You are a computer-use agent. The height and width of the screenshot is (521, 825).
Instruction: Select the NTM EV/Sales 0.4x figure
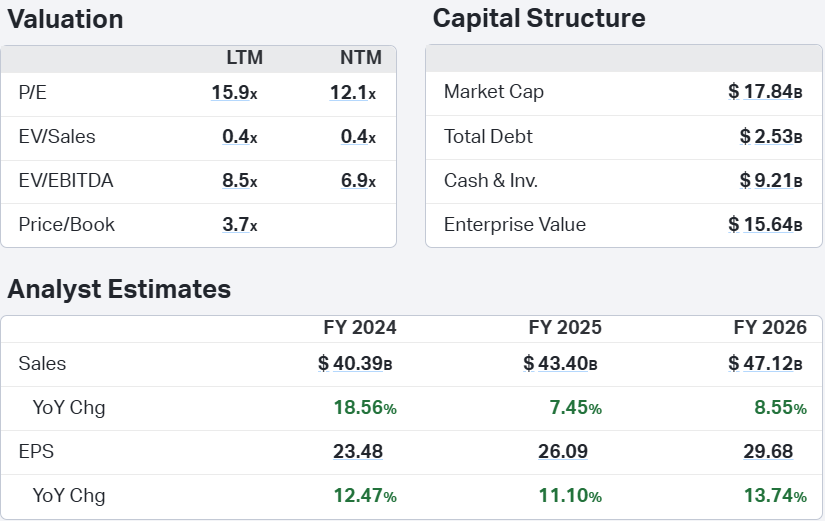tap(358, 136)
